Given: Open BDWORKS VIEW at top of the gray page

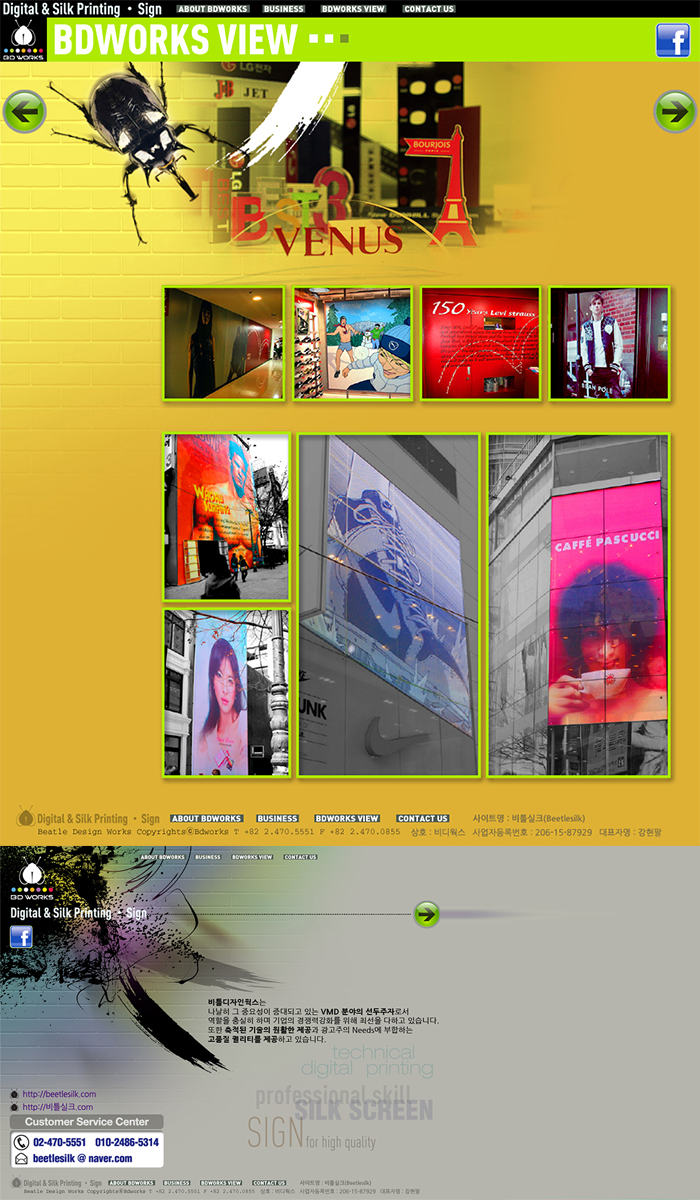Looking at the screenshot, I should pos(252,857).
